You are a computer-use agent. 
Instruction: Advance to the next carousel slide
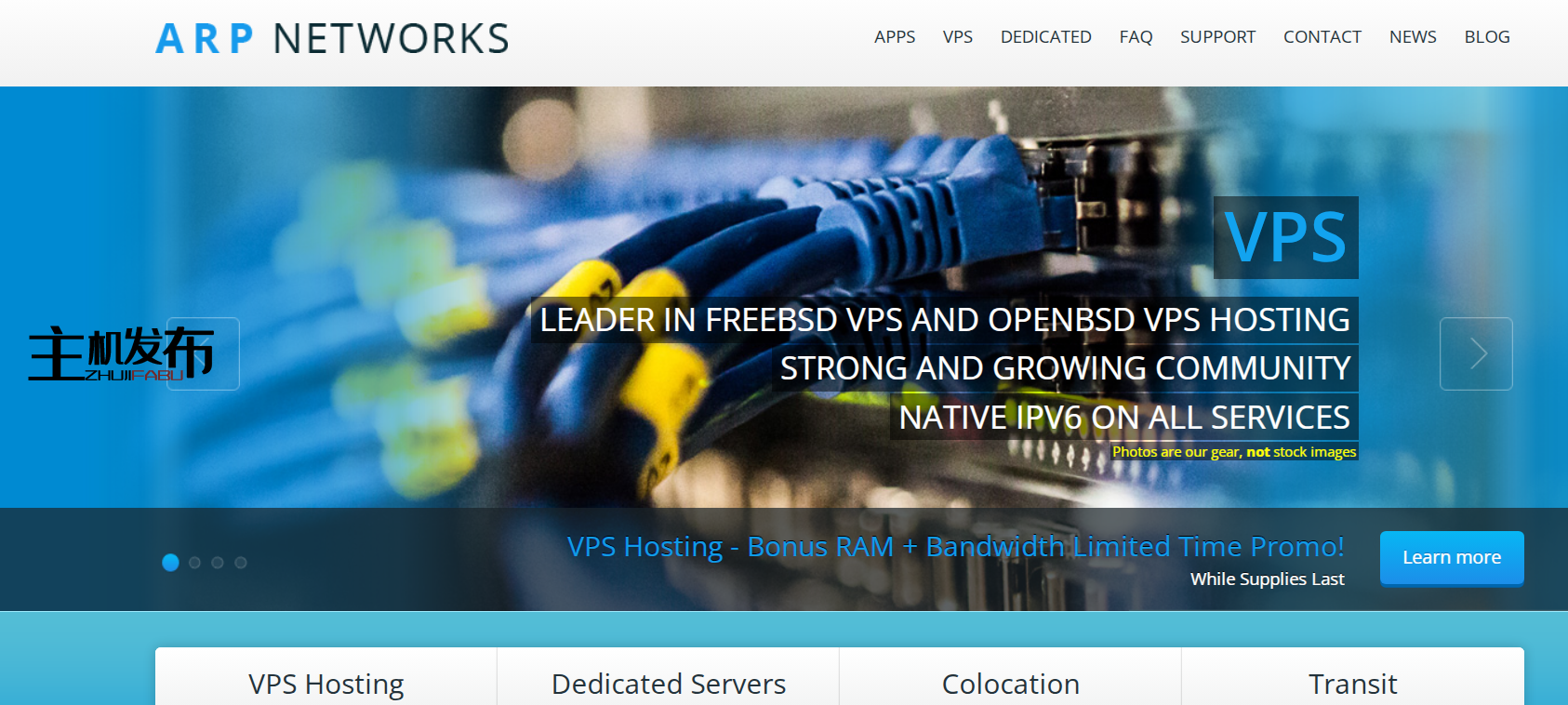[1476, 354]
